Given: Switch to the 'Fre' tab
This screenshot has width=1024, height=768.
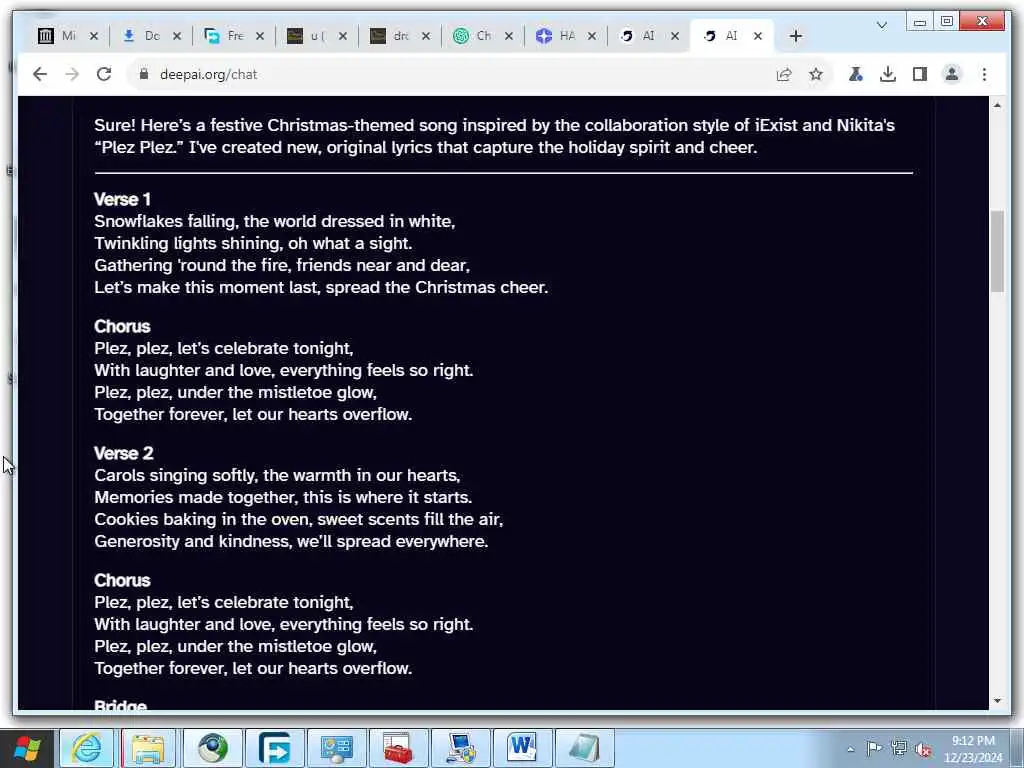Looking at the screenshot, I should [227, 36].
